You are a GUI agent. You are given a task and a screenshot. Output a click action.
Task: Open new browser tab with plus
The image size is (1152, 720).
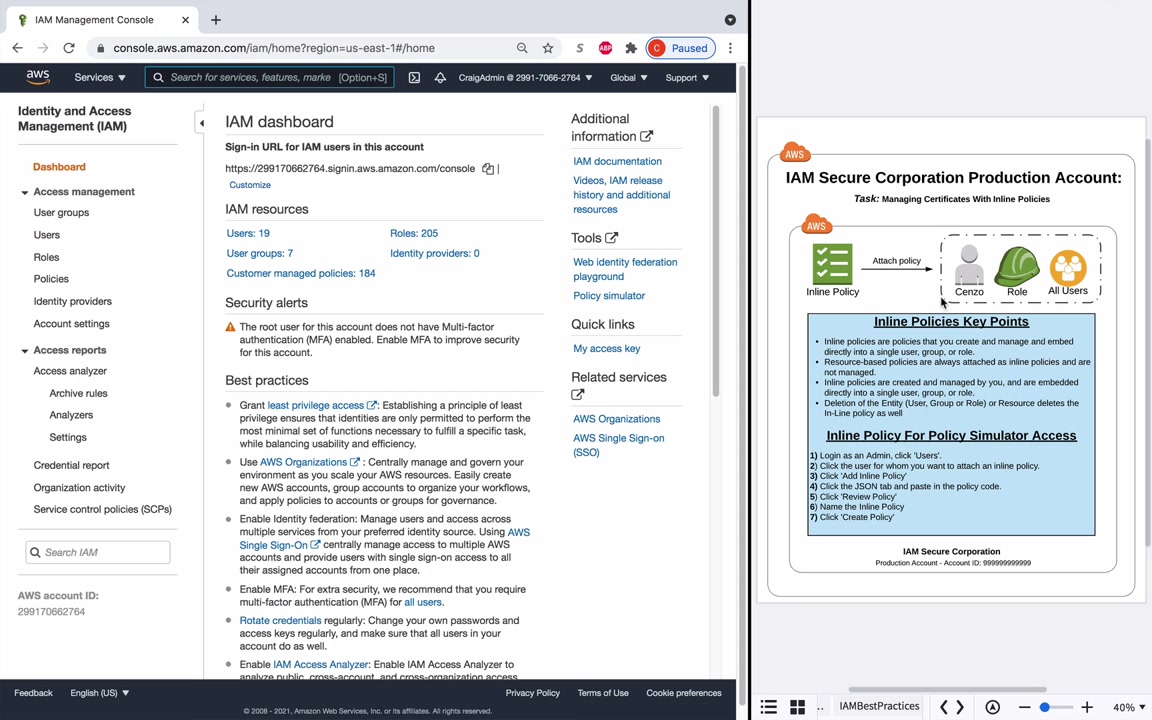click(x=215, y=20)
